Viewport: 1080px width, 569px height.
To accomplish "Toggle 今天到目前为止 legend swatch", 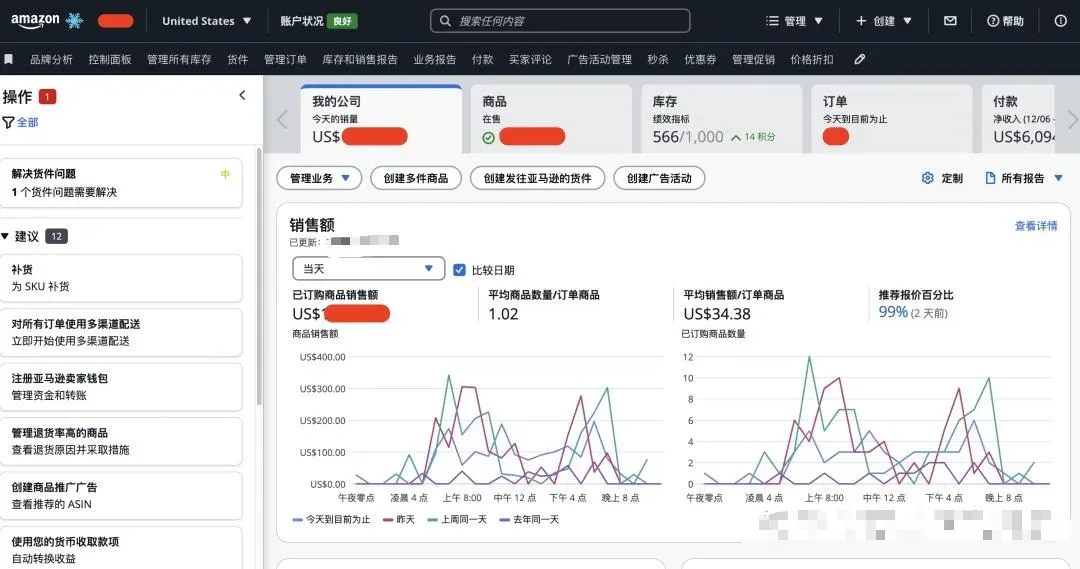I will click(298, 519).
